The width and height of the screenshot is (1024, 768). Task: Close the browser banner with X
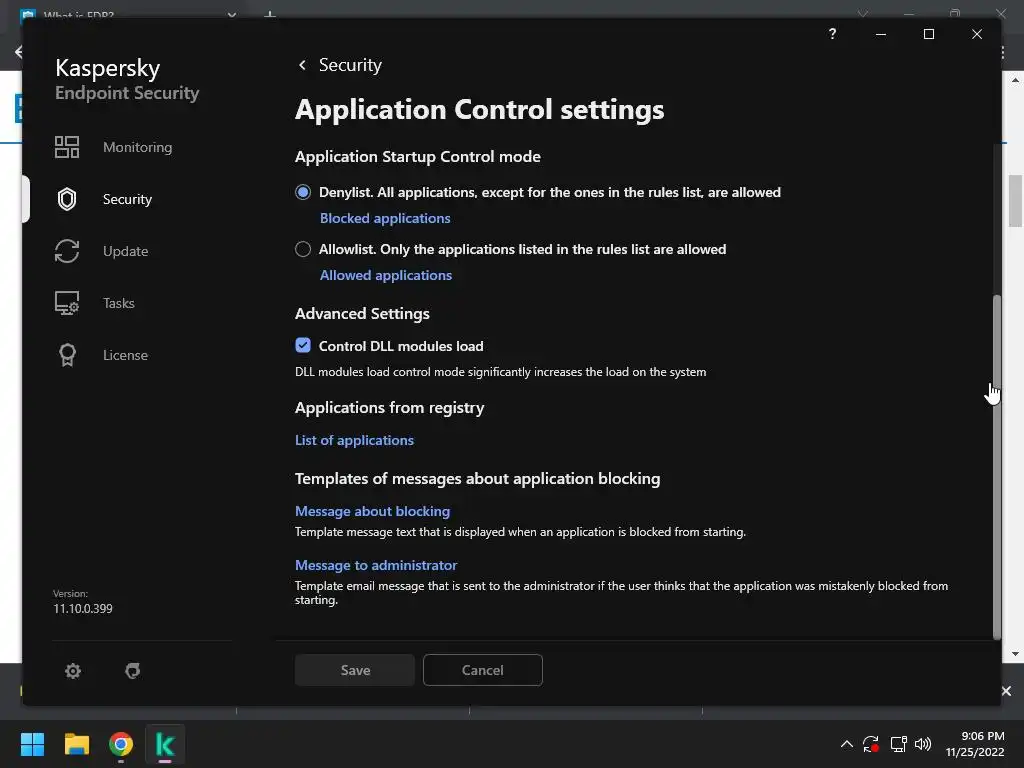[1006, 691]
